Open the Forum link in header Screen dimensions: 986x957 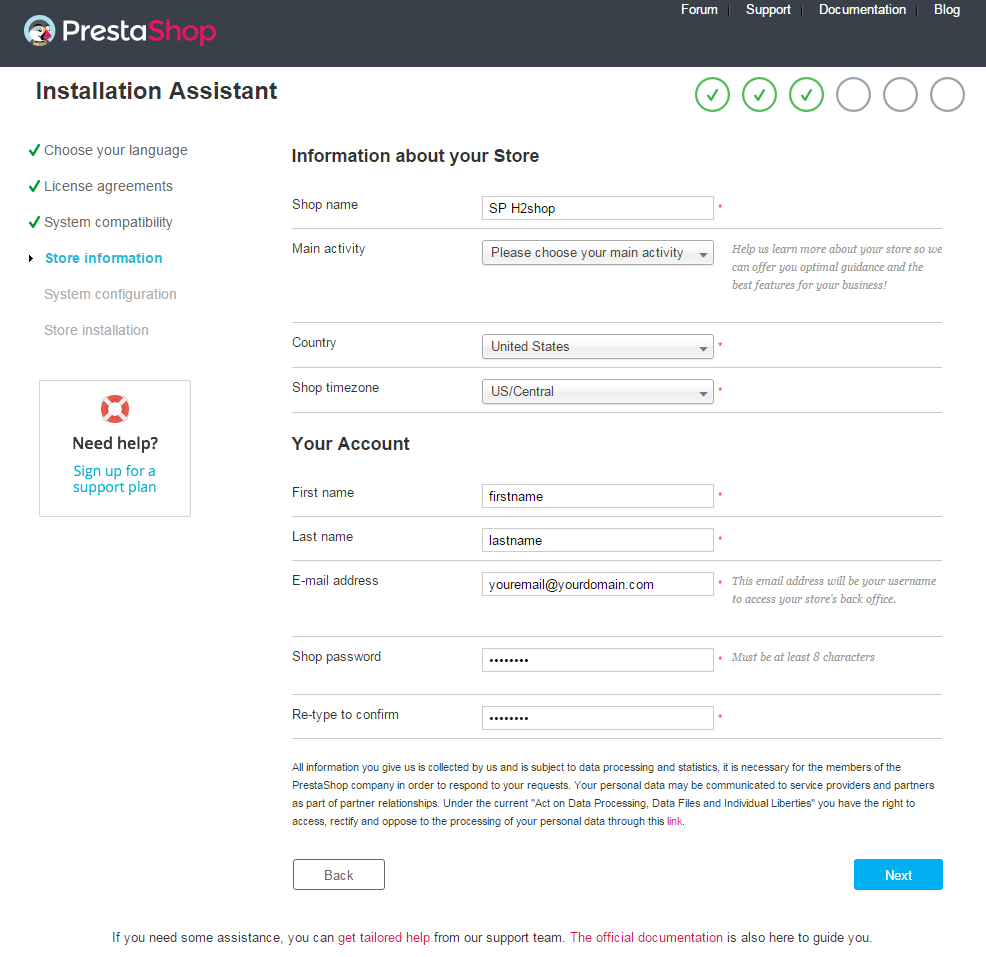click(699, 9)
